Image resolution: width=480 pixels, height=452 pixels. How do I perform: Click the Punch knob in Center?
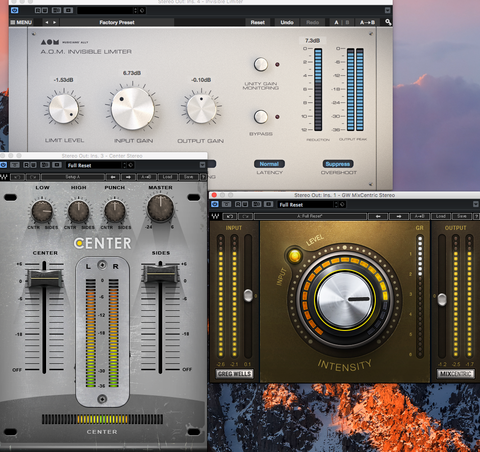115,212
